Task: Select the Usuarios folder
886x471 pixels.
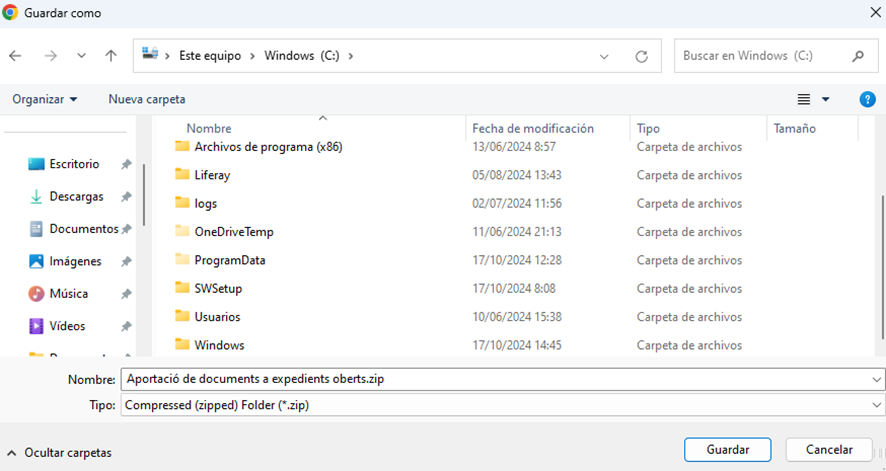Action: tap(218, 317)
